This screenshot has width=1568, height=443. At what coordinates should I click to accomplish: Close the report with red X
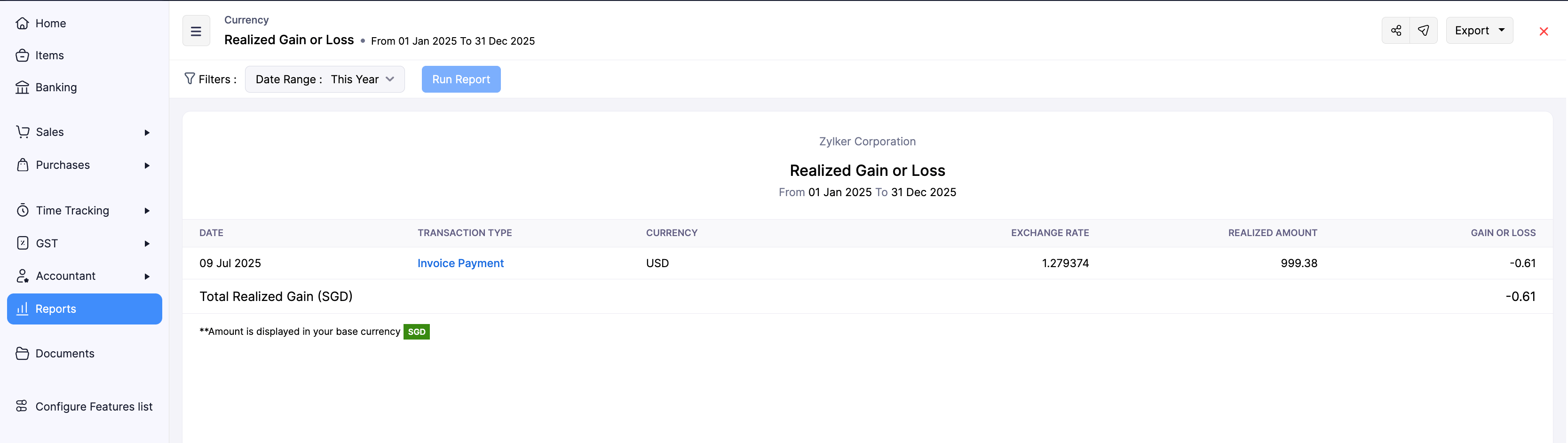point(1544,32)
